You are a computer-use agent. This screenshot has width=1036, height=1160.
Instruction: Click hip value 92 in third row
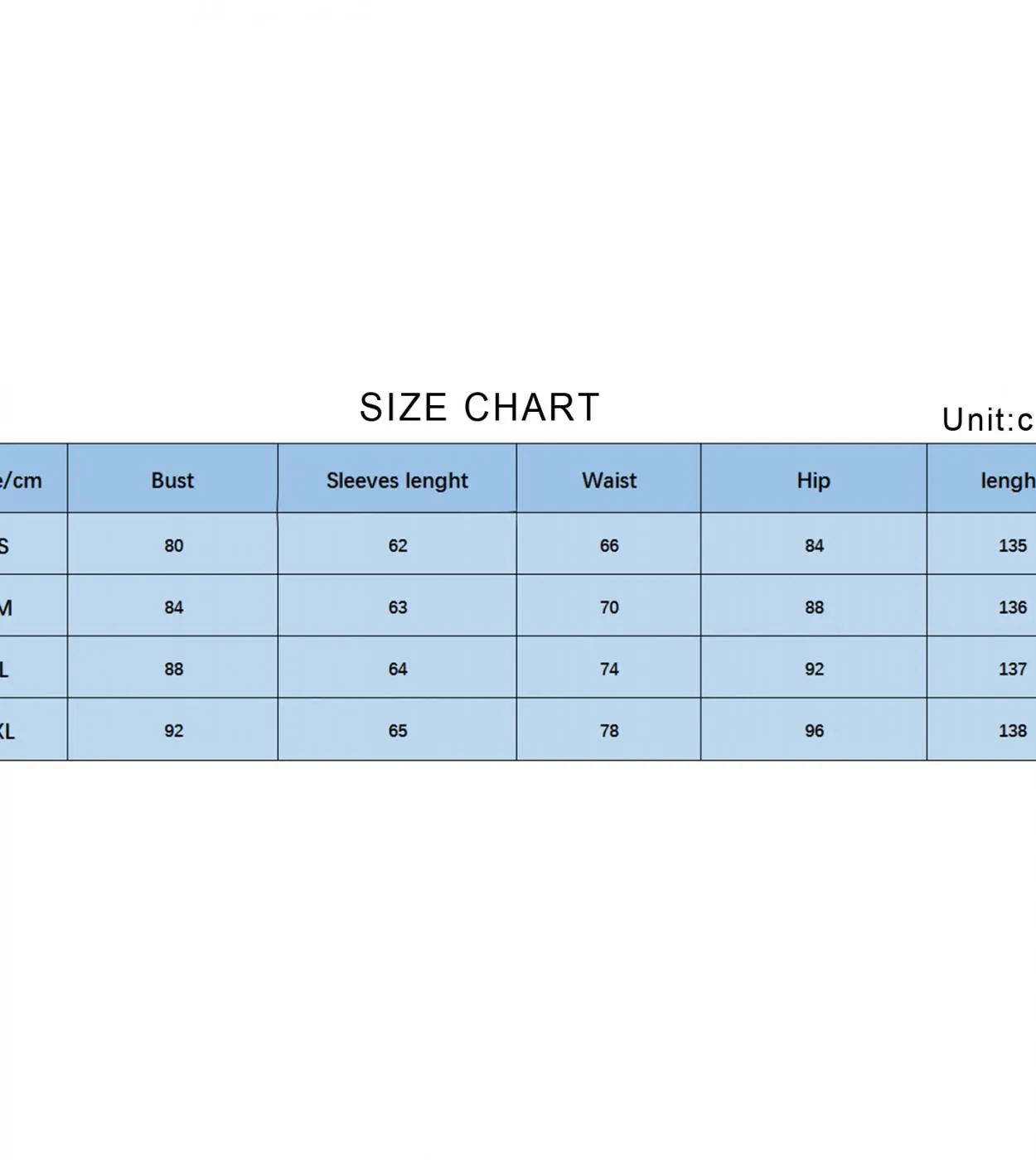point(815,669)
